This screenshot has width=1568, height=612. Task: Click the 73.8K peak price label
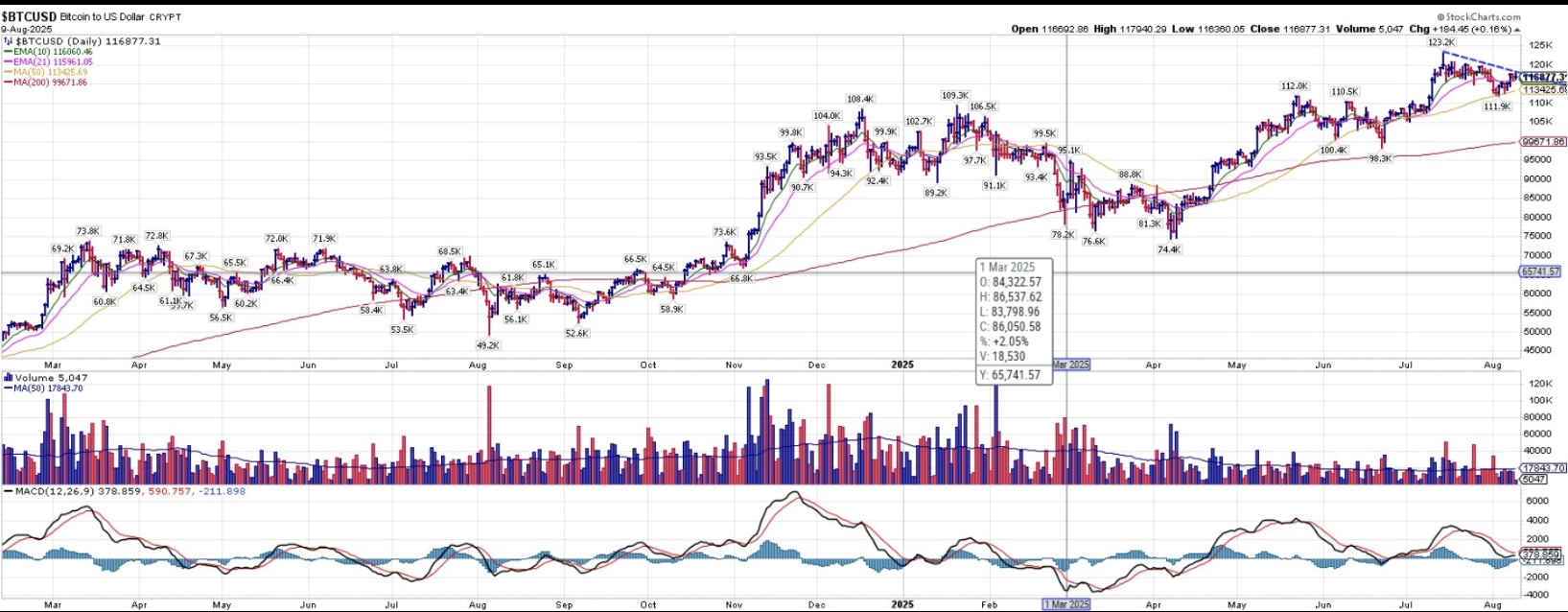[x=88, y=231]
